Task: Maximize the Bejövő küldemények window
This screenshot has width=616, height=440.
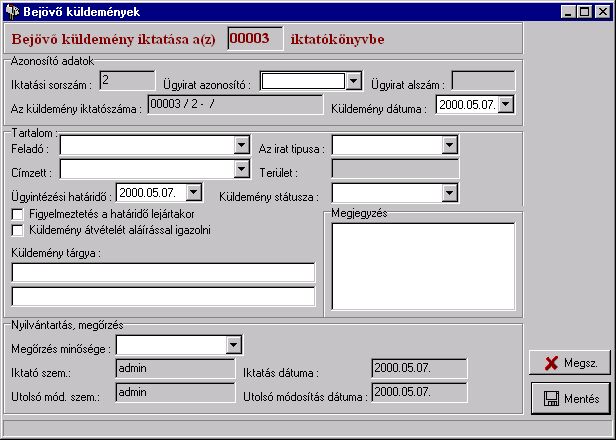Action: (586, 11)
